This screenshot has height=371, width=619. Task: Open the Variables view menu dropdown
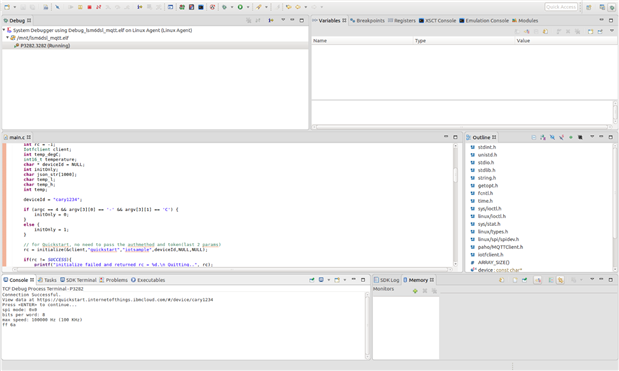click(612, 31)
